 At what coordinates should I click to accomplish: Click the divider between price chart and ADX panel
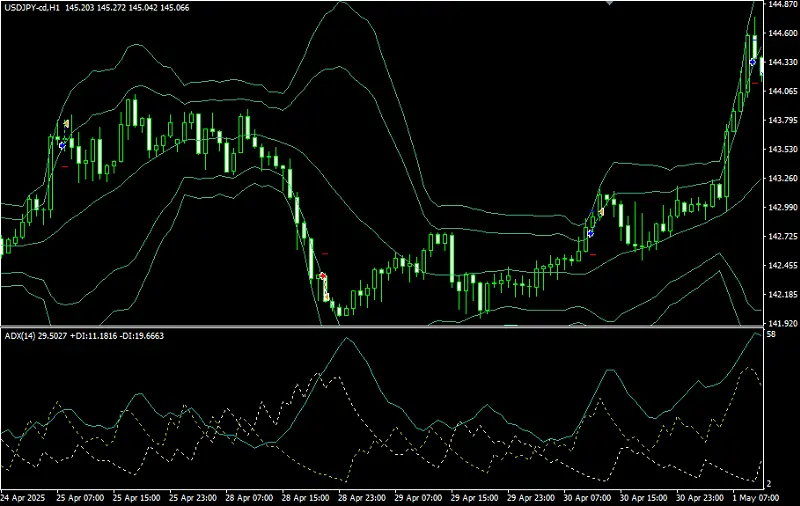pos(380,326)
